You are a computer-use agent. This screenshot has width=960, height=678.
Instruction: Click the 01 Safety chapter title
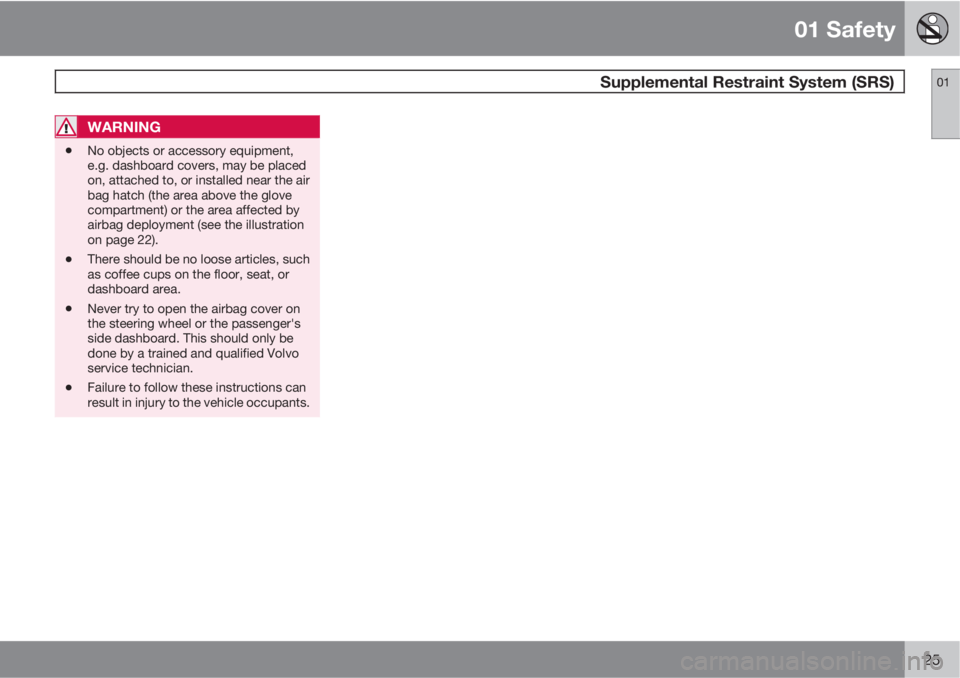[x=844, y=29]
